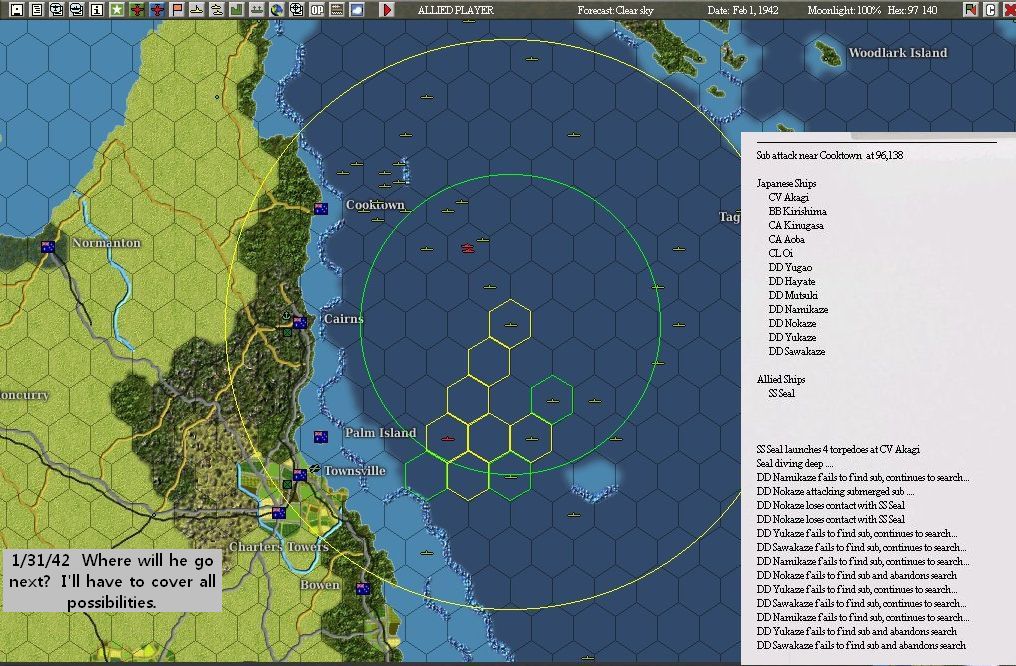Select 'SS Seal' under Allied Ships
Image resolution: width=1016 pixels, height=666 pixels.
pos(781,393)
